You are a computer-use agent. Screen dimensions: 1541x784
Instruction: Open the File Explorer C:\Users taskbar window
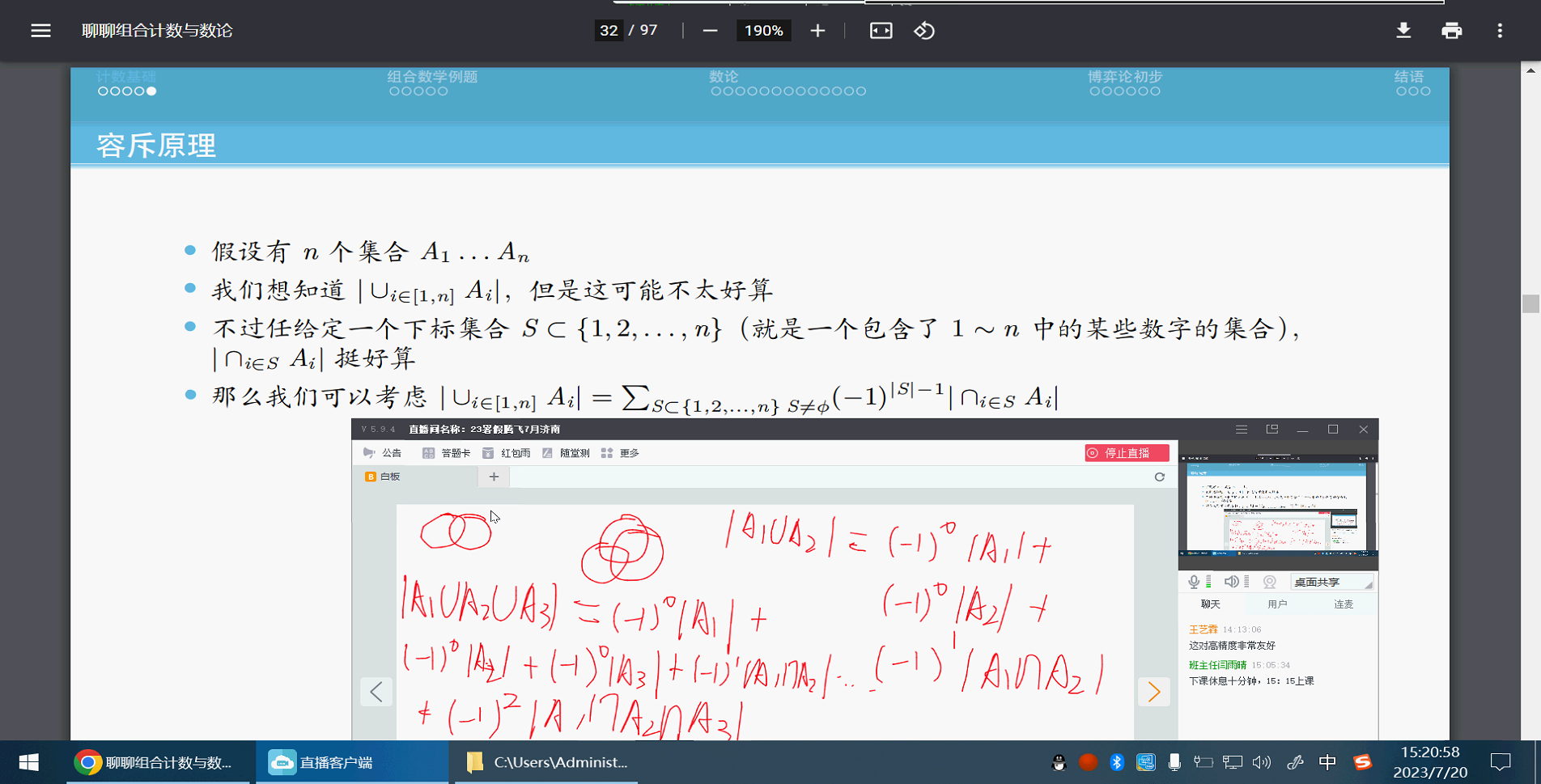point(546,762)
